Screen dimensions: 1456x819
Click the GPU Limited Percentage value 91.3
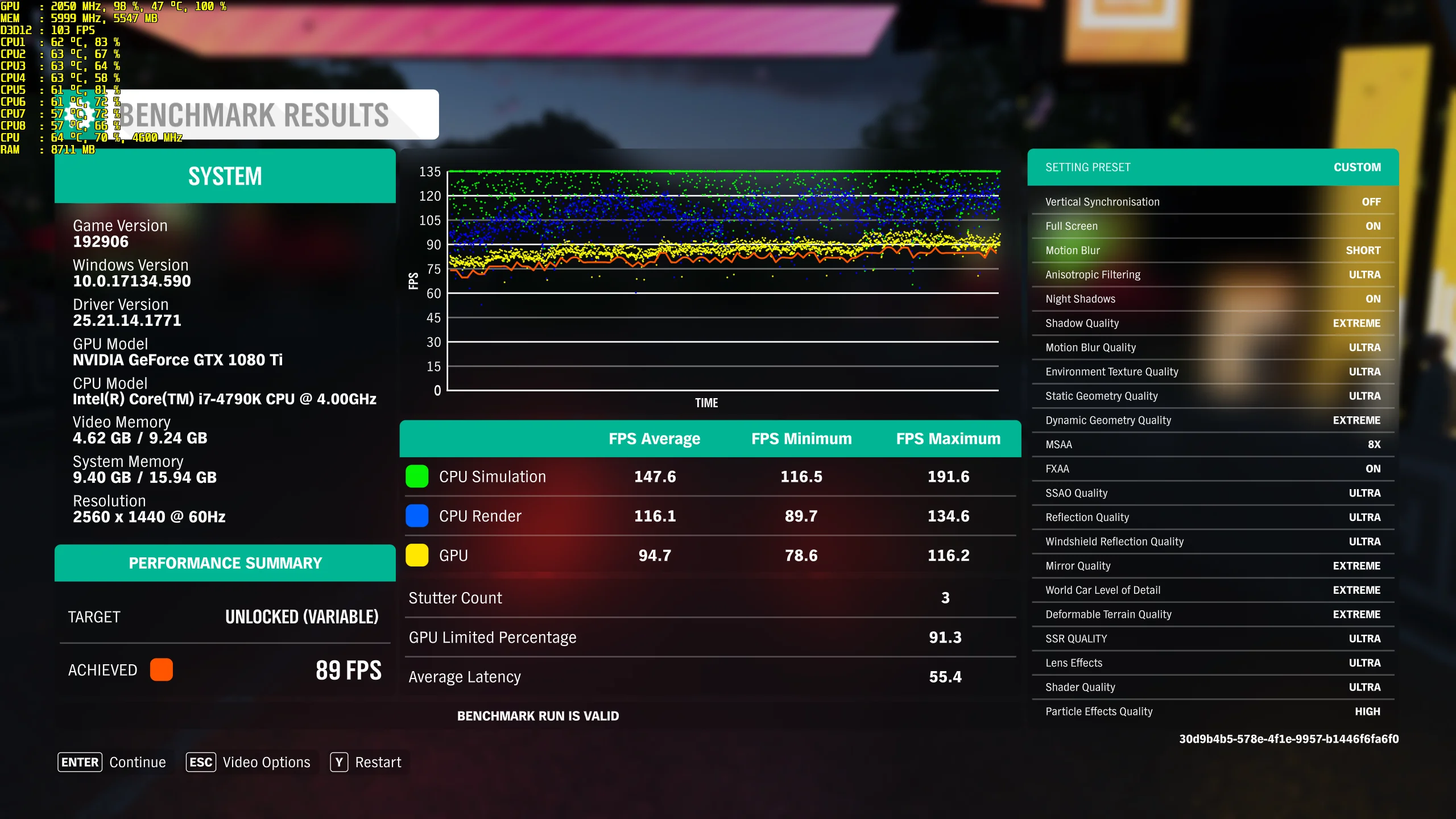coord(945,638)
